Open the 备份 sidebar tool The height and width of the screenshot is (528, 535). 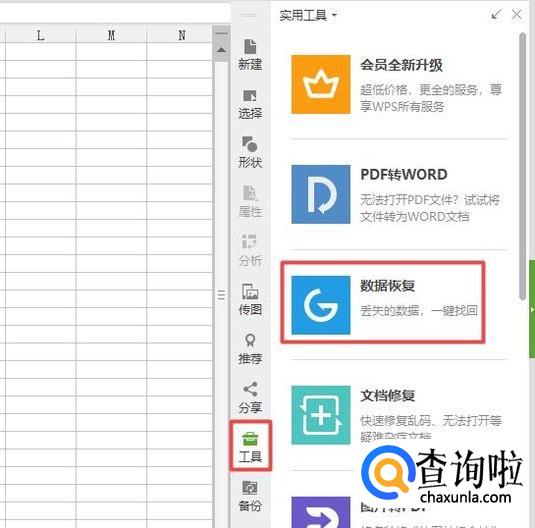[x=250, y=496]
